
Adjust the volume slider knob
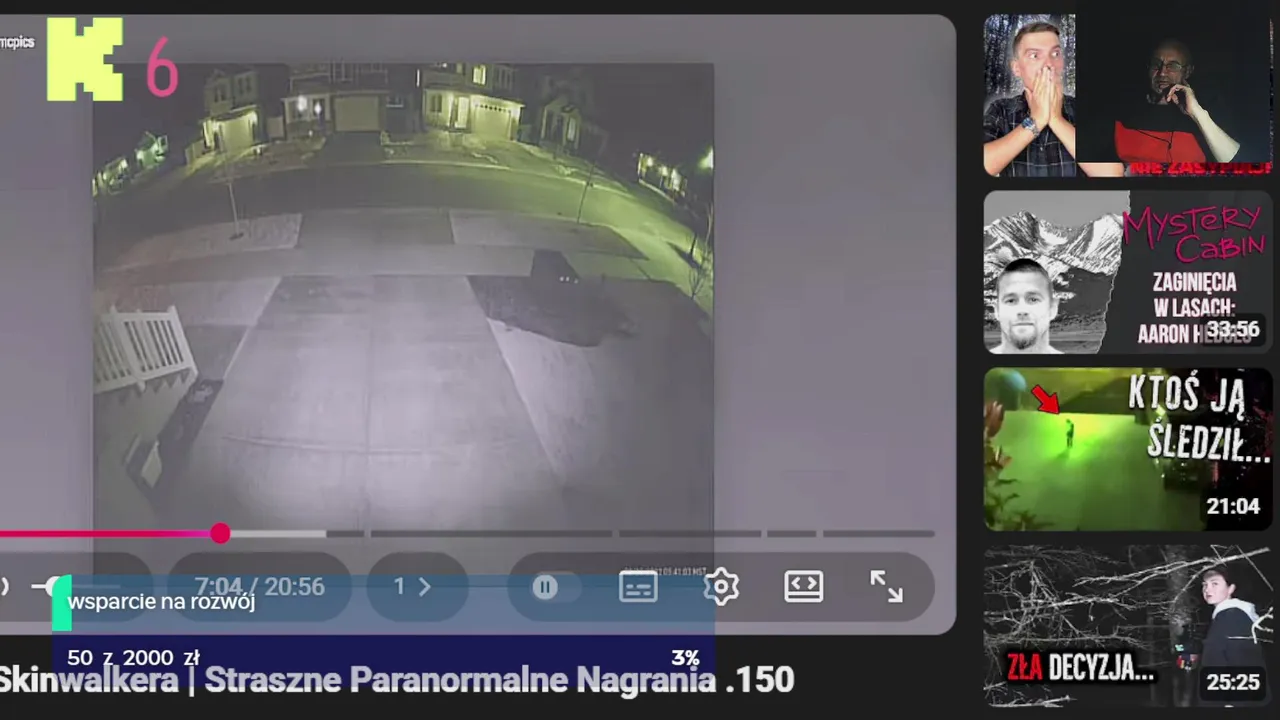pos(57,587)
